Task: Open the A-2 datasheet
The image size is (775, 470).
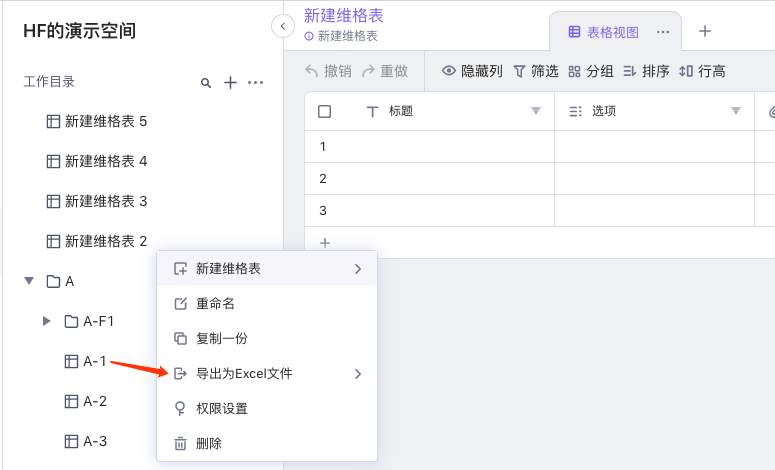Action: coord(86,401)
